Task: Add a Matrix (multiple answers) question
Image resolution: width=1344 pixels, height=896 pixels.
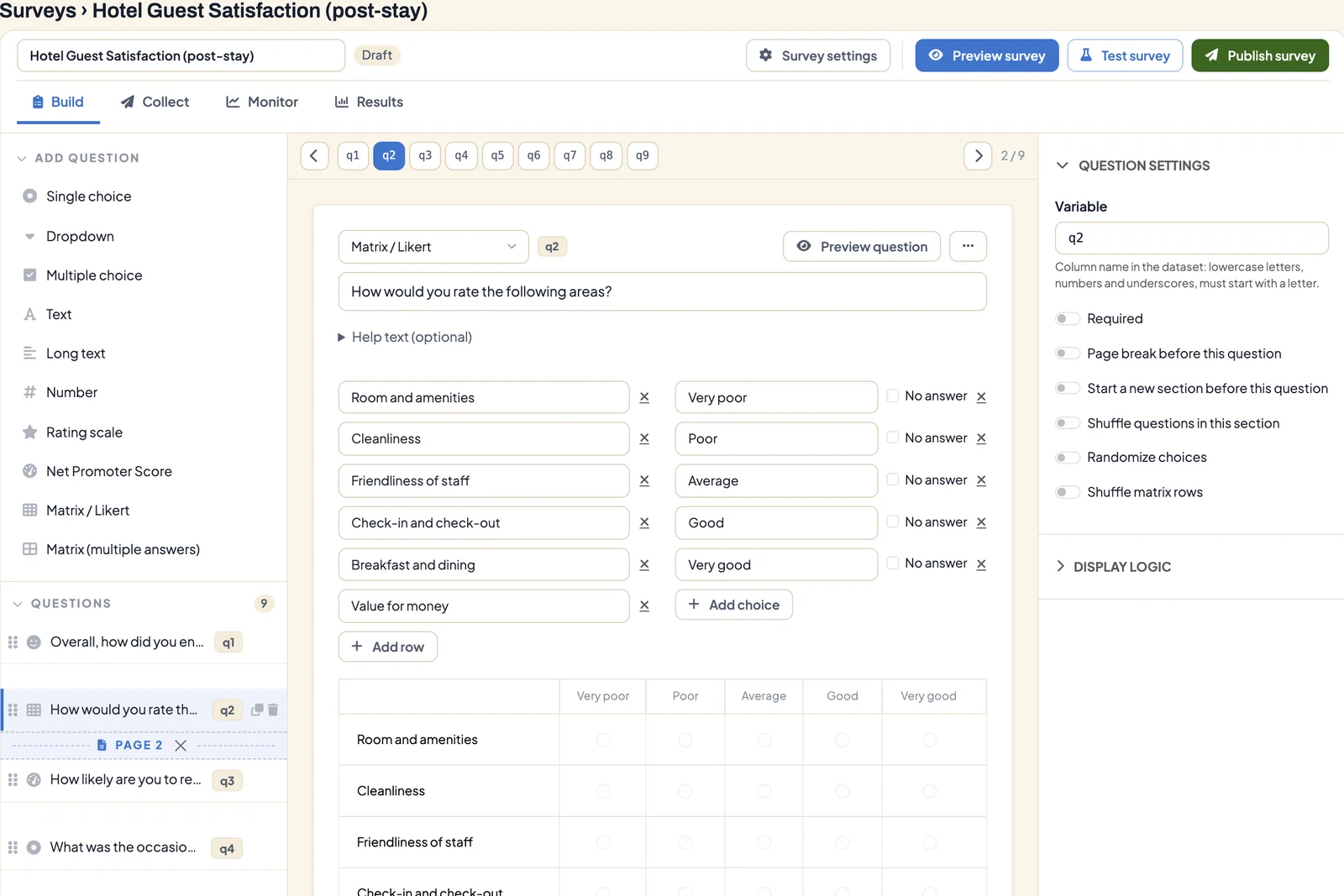Action: pyautogui.click(x=123, y=549)
